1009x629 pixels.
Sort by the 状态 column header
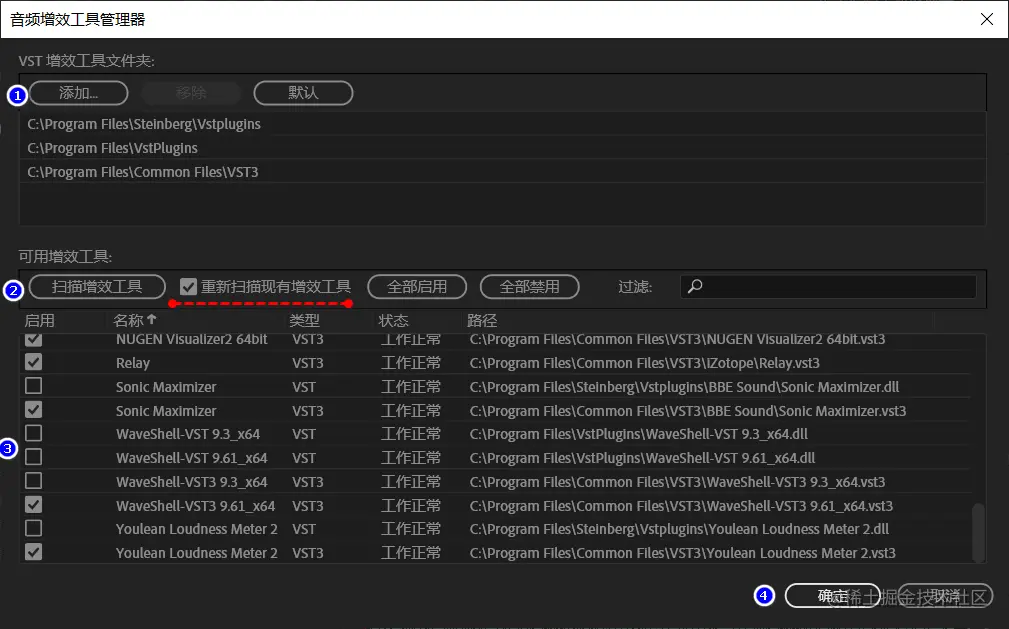[x=393, y=320]
